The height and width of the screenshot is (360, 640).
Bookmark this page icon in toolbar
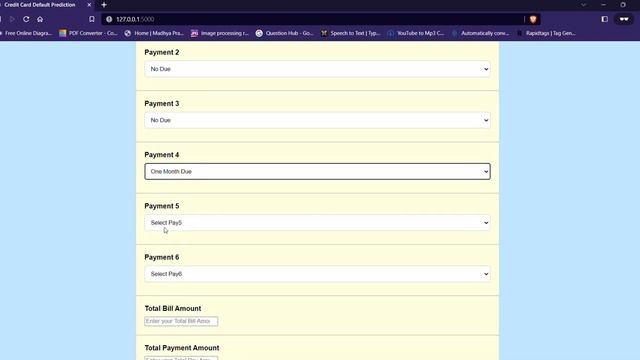92,19
